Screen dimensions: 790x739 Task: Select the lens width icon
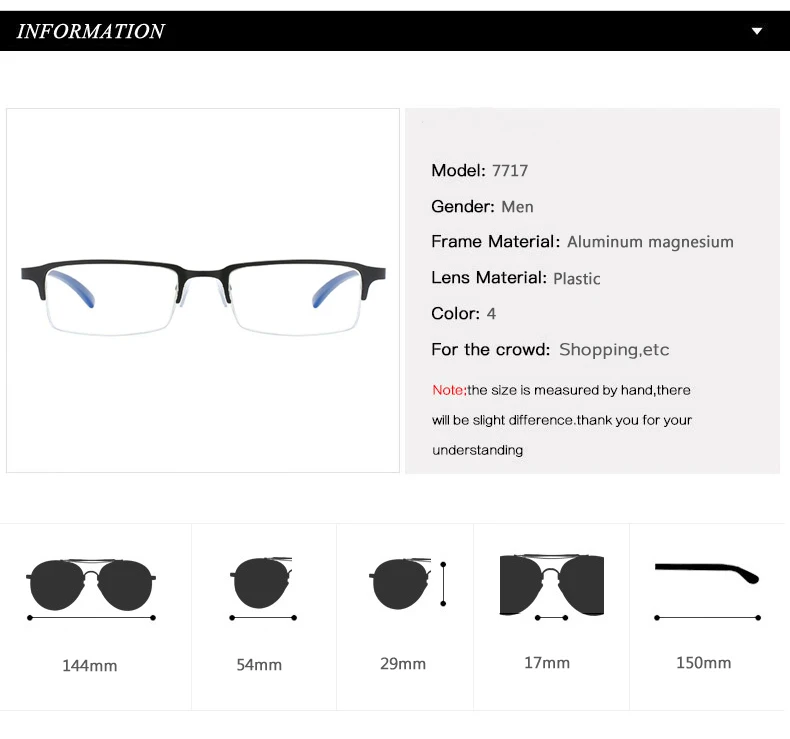point(262,588)
